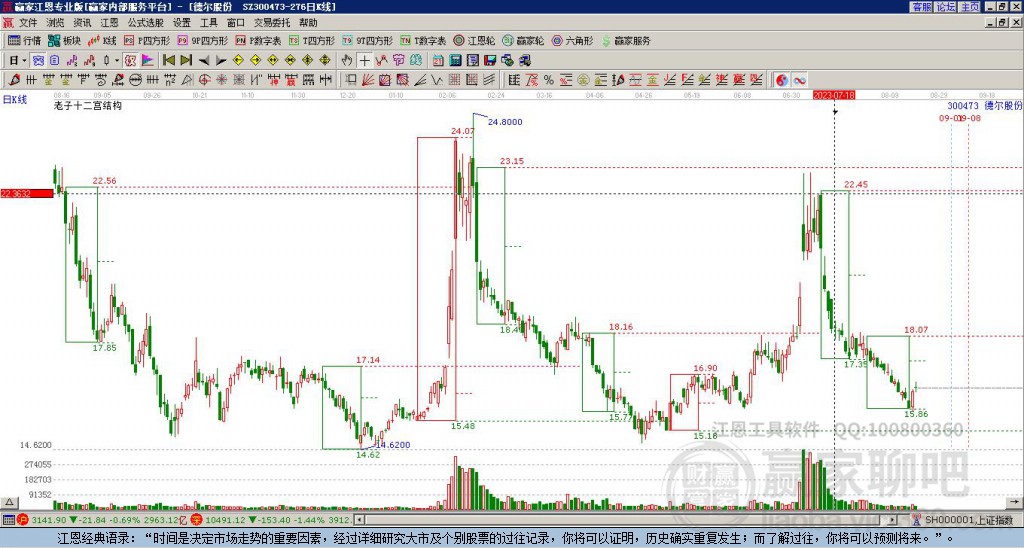
Task: Select the zigzag wave line tool
Action: pos(436,80)
